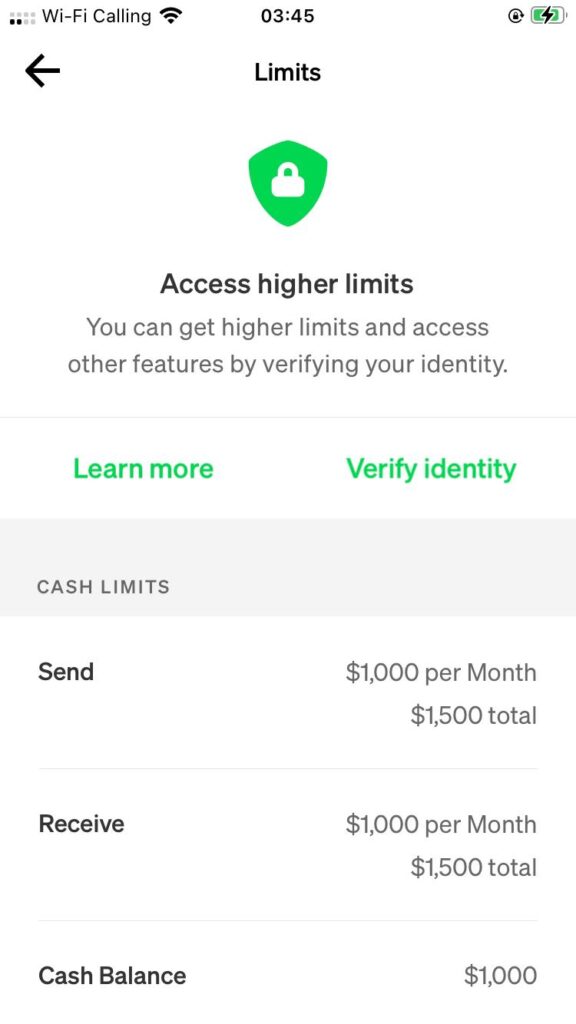Tap the padlock inside the shield badge
Viewport: 576px width, 1024px height.
[x=287, y=181]
